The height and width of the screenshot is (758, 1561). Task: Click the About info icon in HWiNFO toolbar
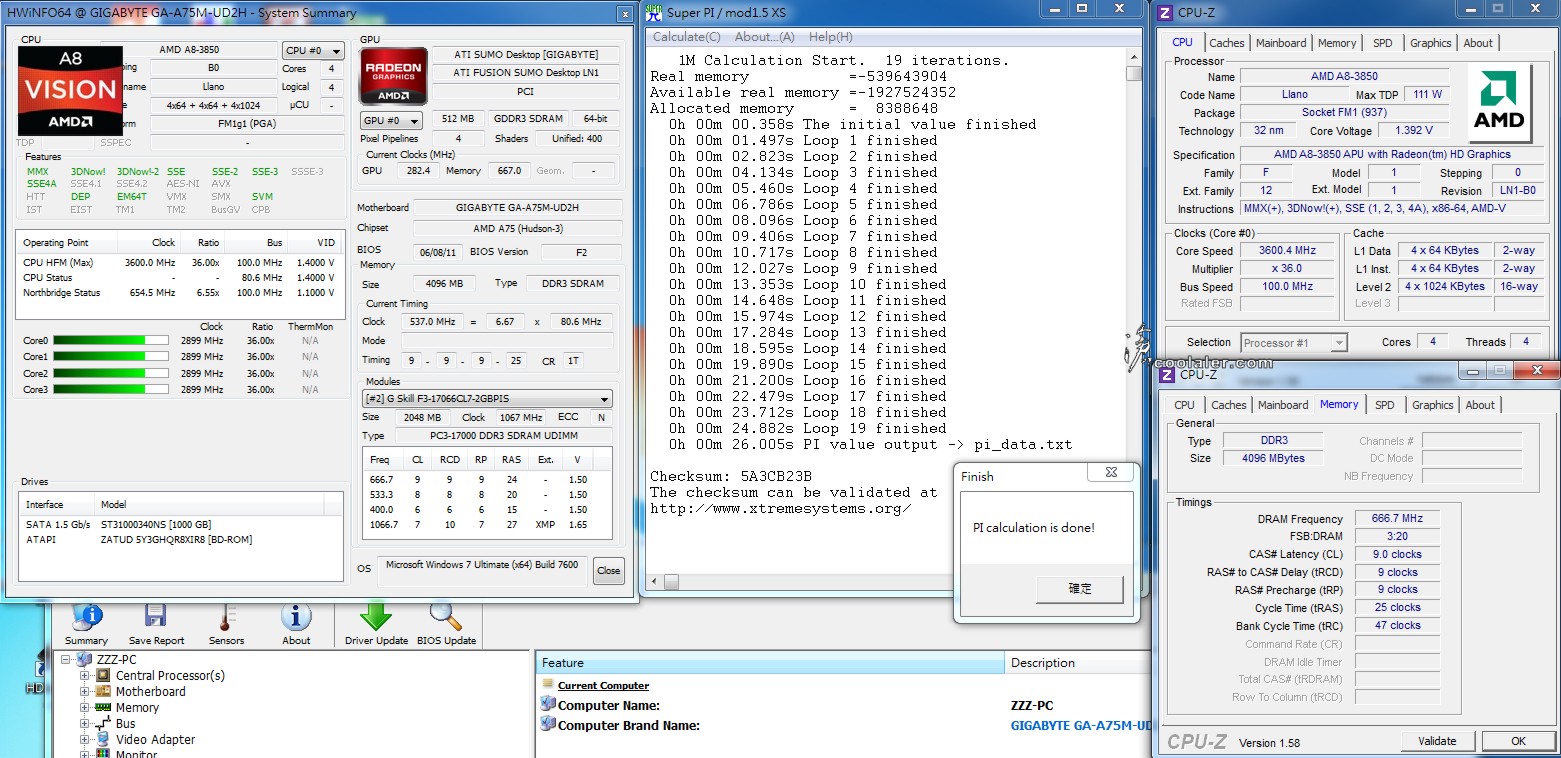296,617
